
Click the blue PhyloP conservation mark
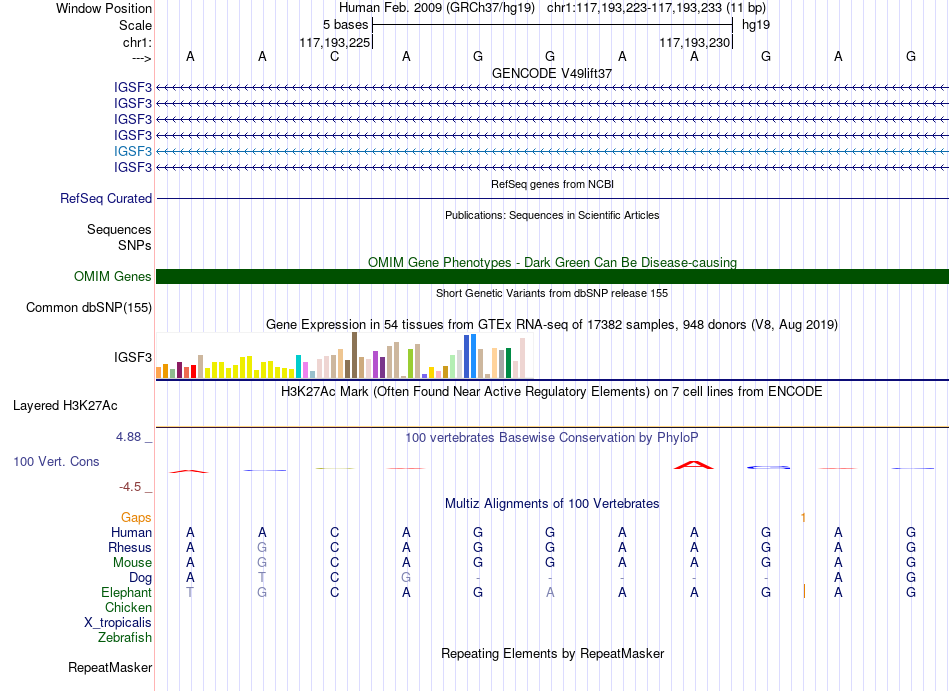(x=768, y=468)
